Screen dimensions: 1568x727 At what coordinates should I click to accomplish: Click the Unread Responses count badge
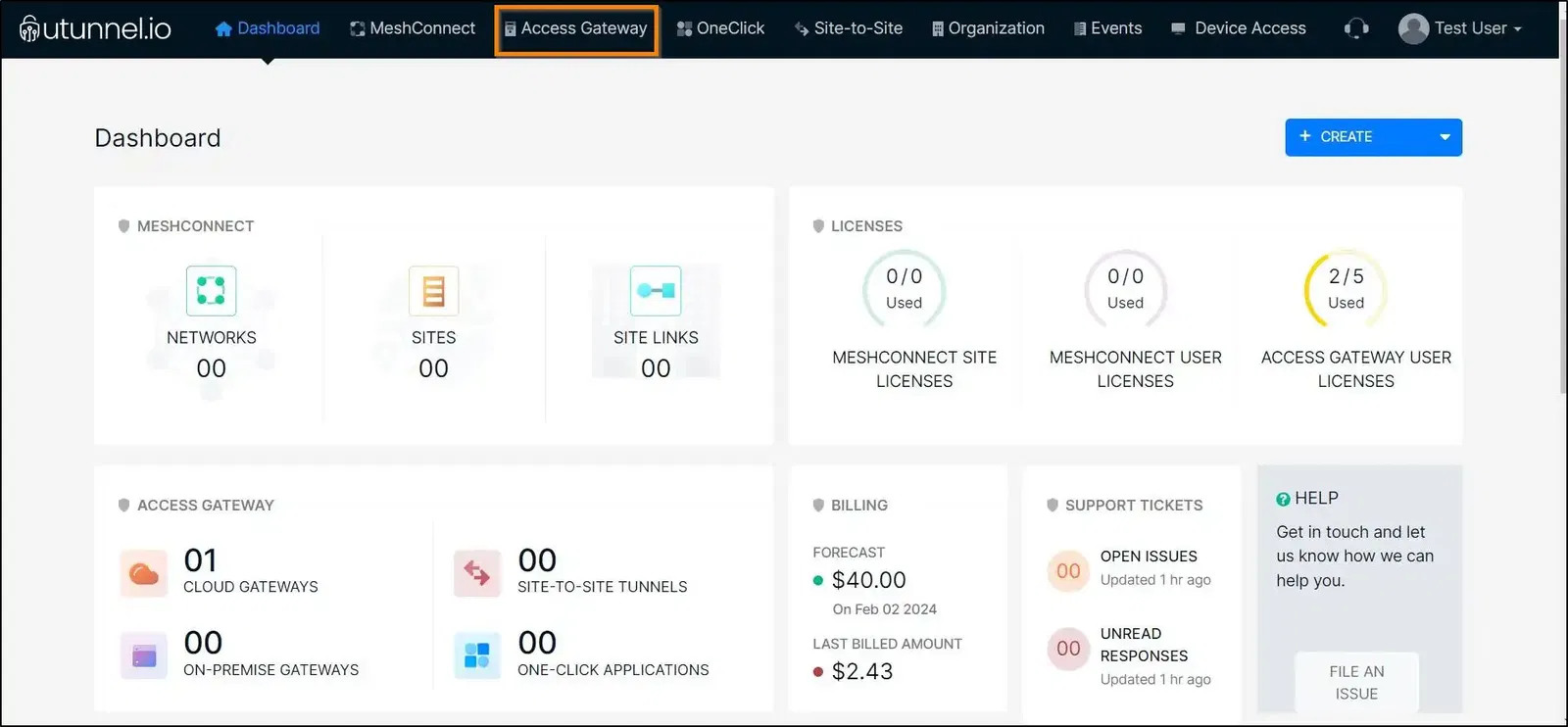coord(1068,649)
